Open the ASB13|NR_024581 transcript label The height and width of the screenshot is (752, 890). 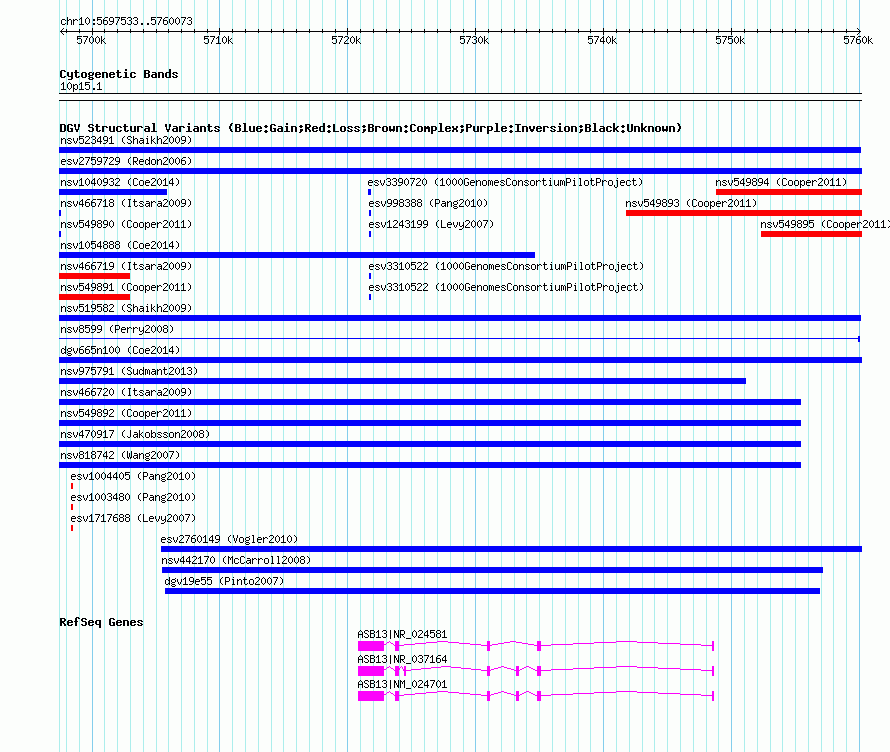pos(402,634)
